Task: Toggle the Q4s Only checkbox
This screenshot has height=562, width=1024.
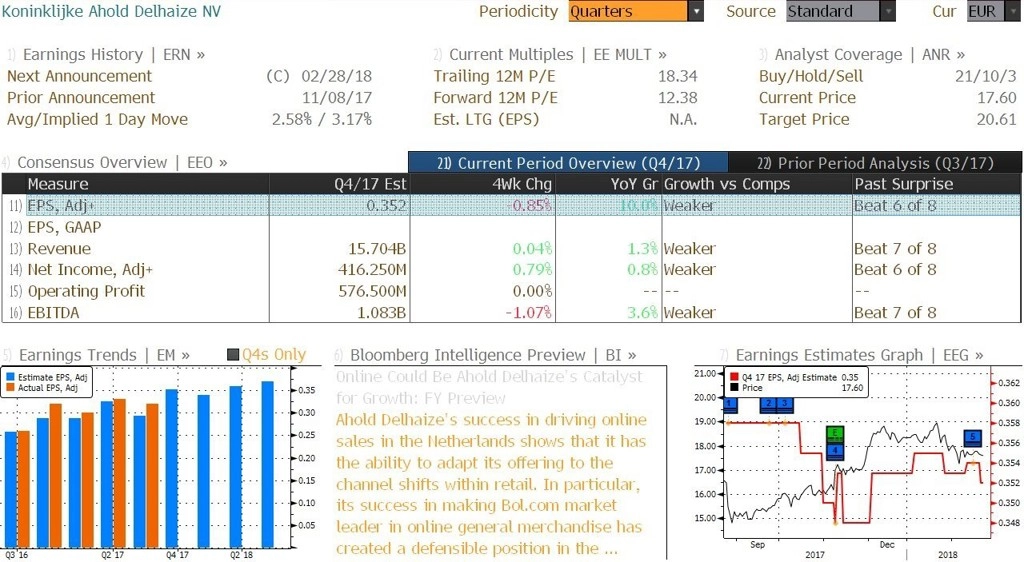Action: [232, 355]
